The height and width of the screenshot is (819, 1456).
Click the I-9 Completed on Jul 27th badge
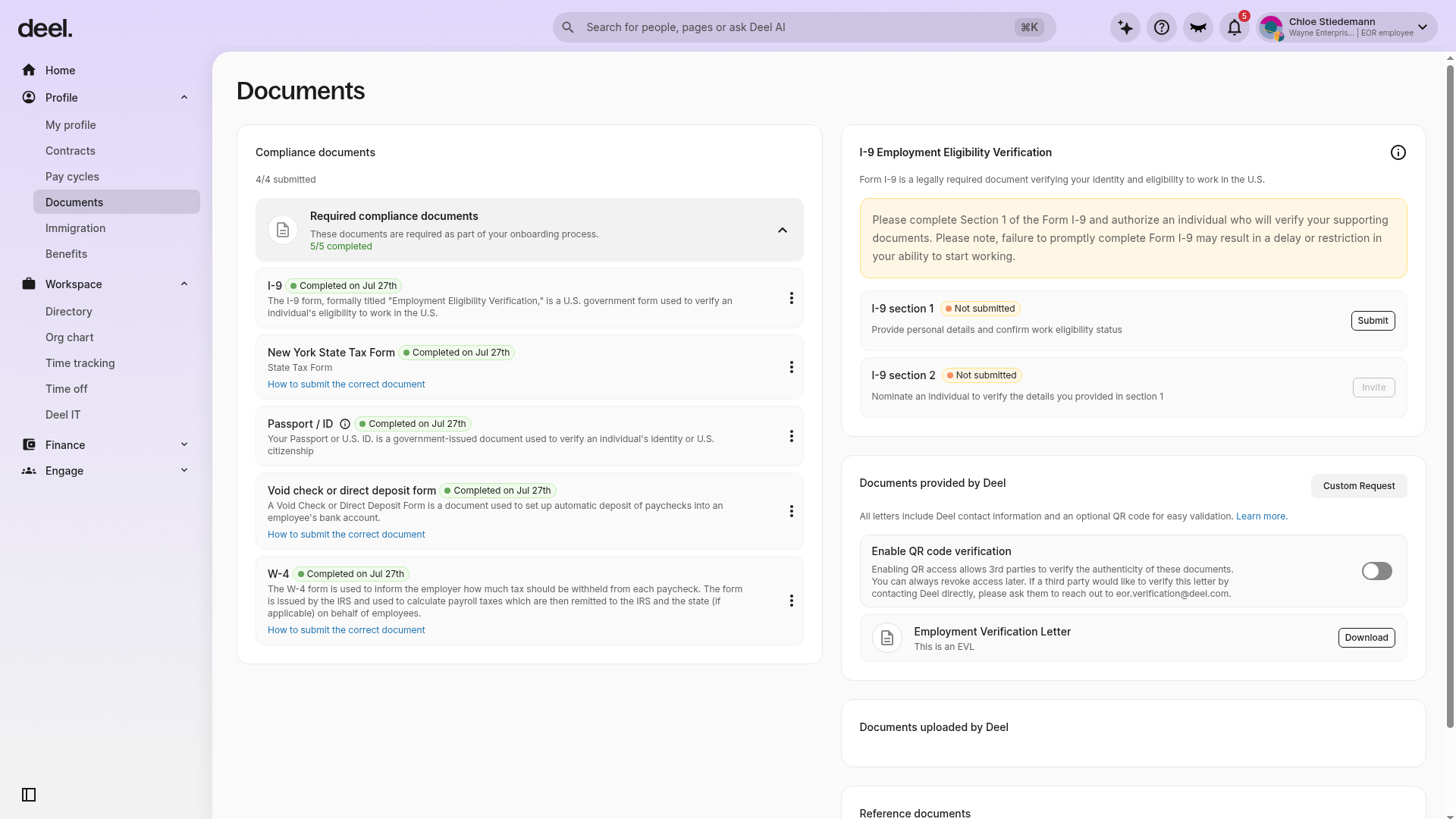[x=344, y=286]
